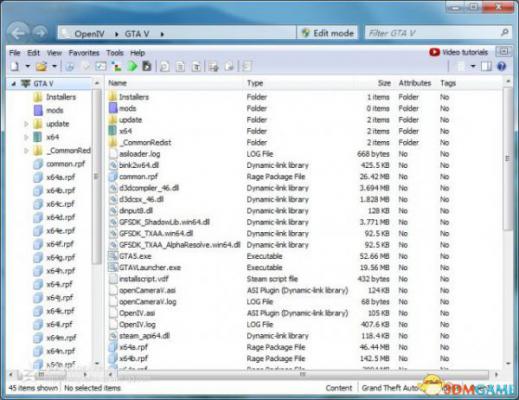Toggle Edit mode on

pos(327,33)
